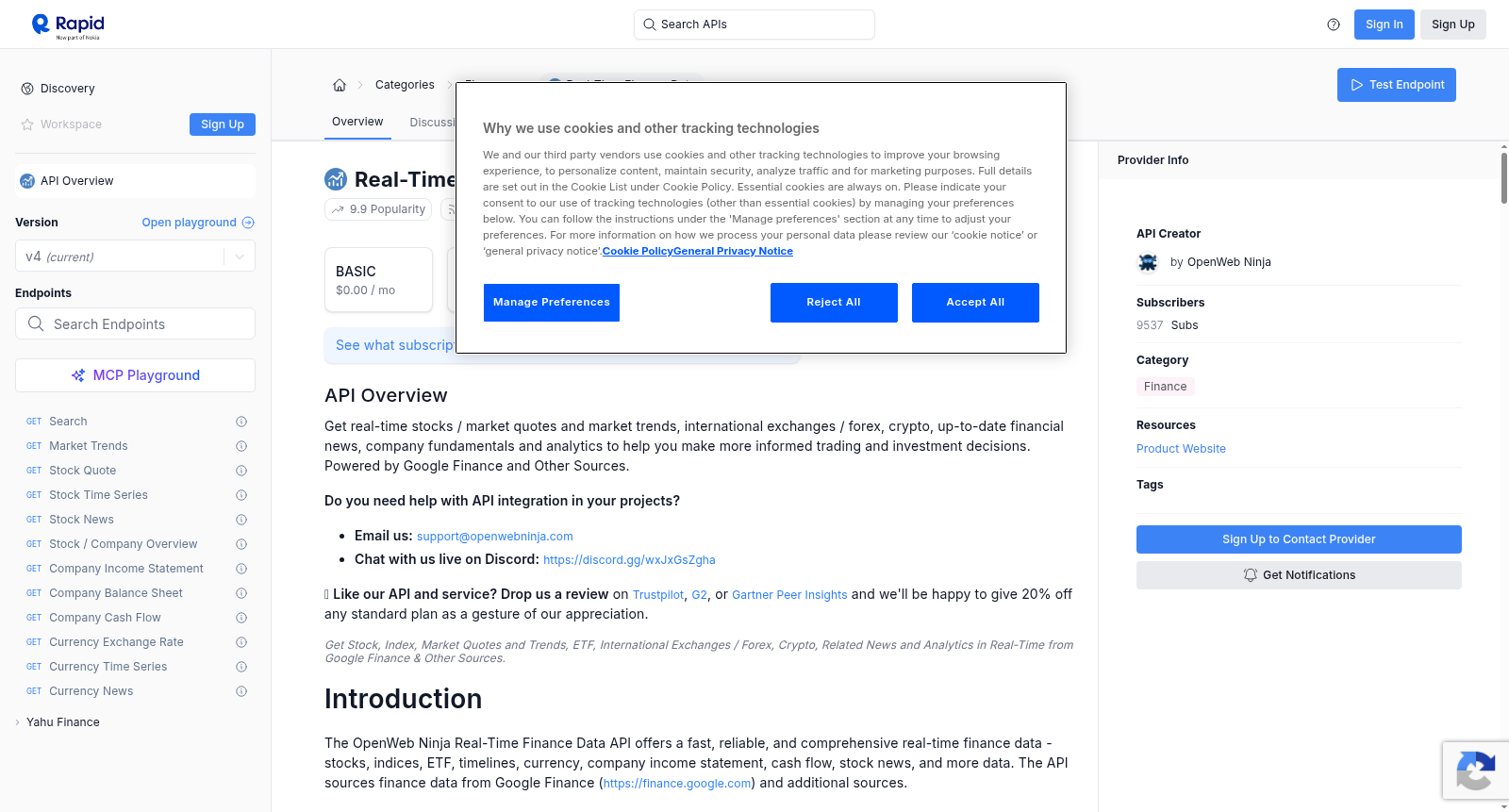Click info icon for Currency Time Series
1509x812 pixels.
click(241, 667)
